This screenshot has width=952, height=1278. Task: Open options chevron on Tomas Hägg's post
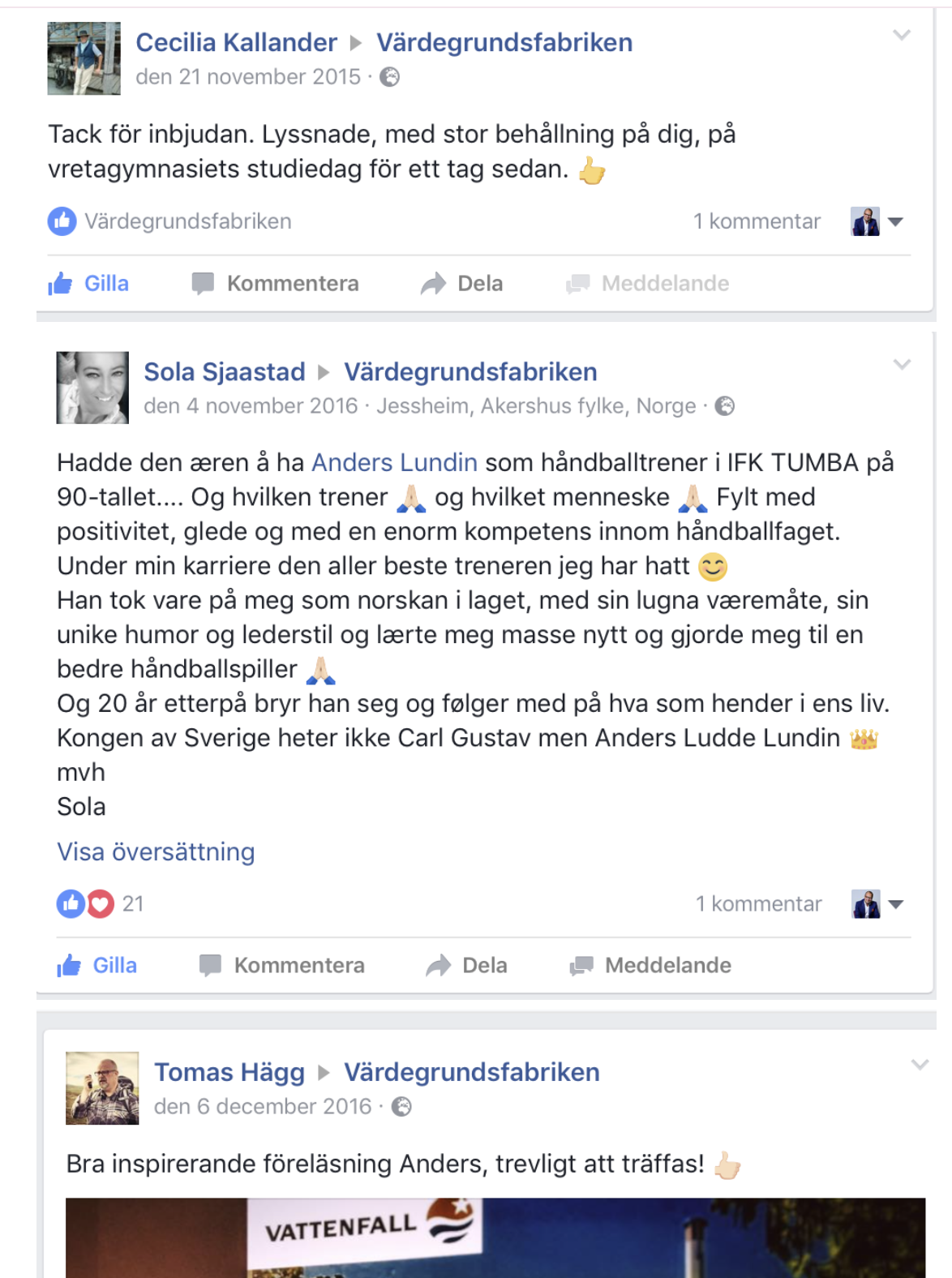[x=920, y=1065]
